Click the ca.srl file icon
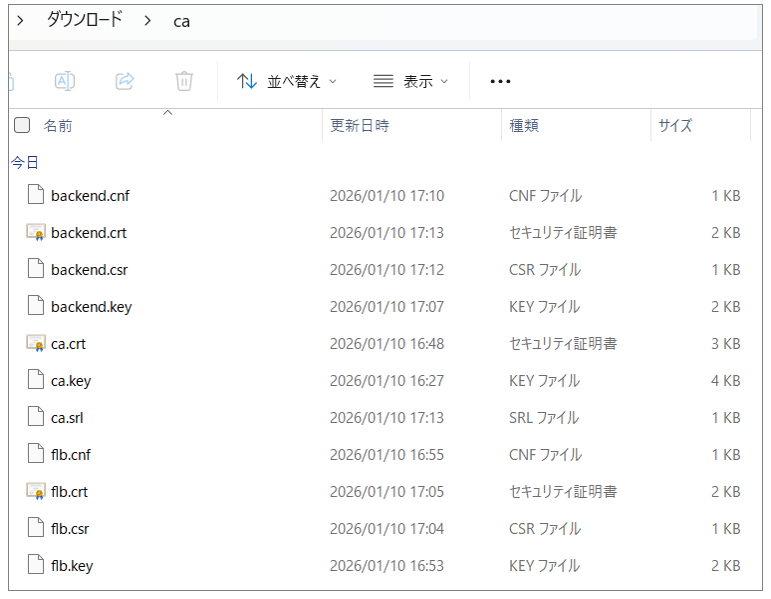 36,418
